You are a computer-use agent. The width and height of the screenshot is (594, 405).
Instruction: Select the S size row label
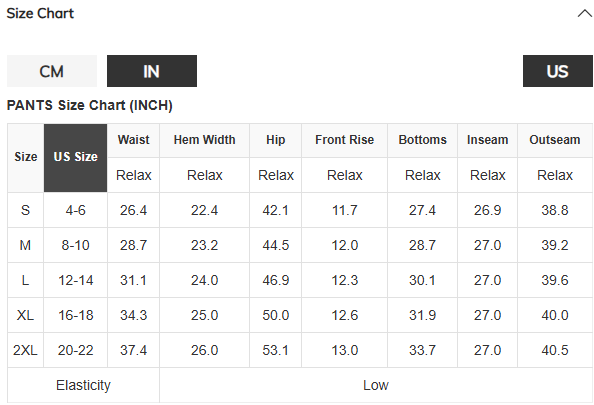(x=25, y=210)
